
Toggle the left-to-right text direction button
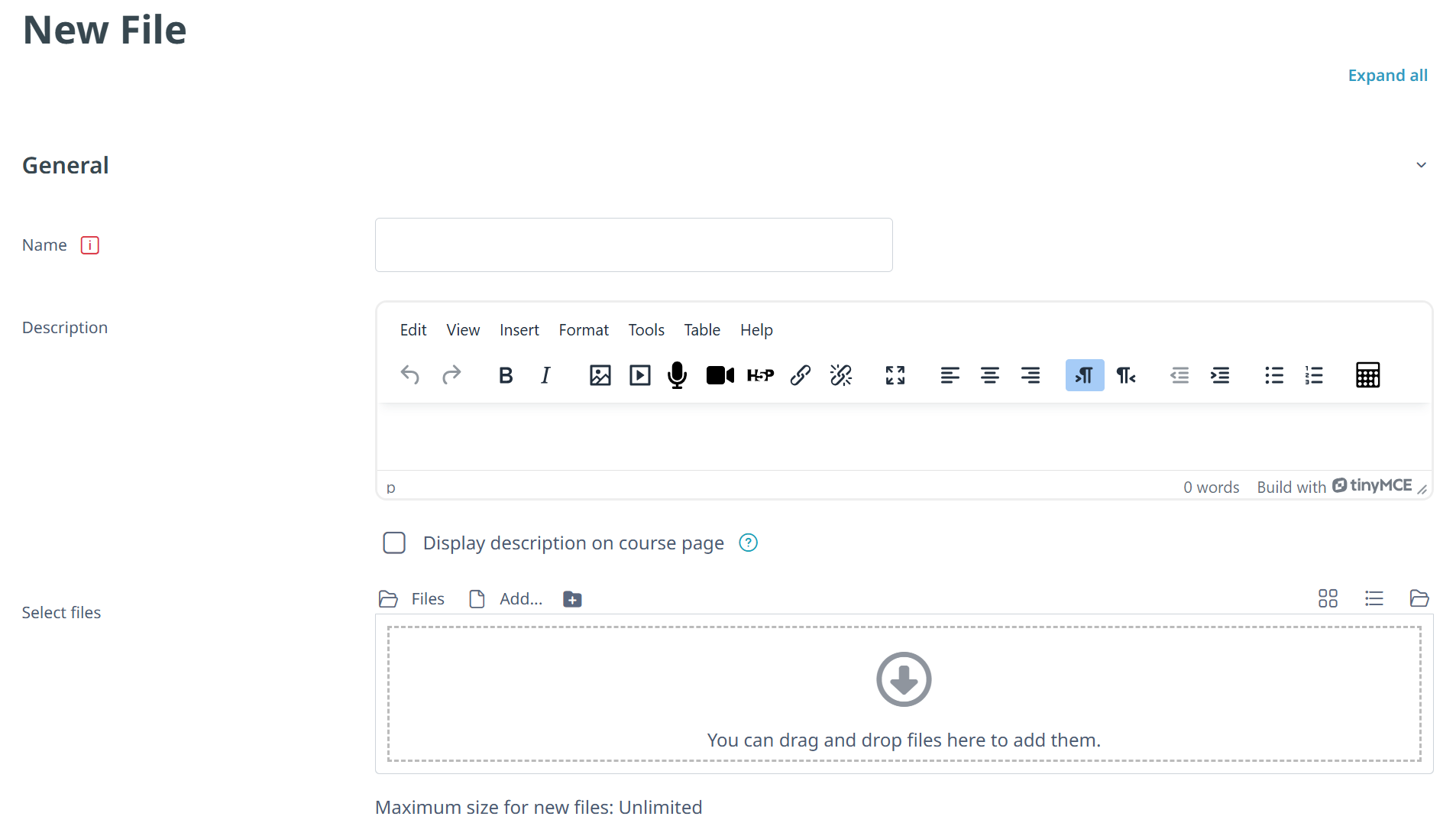1085,375
